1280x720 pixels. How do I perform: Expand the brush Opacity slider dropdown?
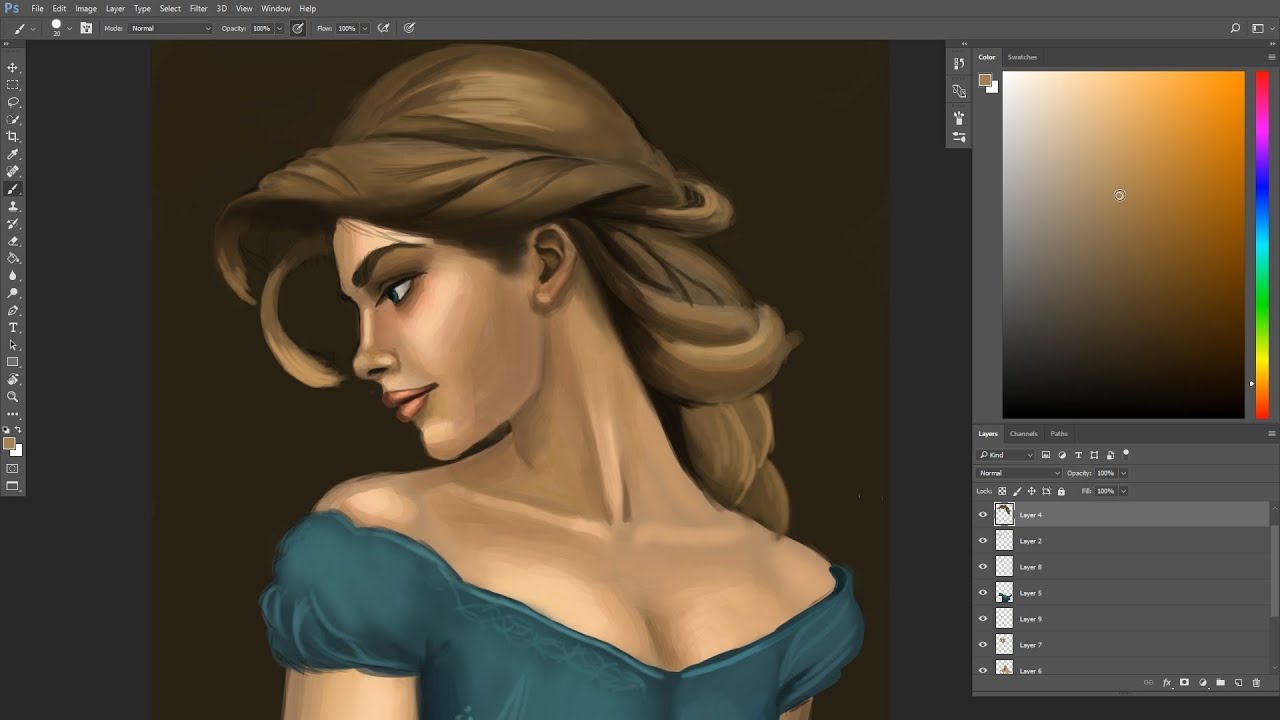pos(279,28)
